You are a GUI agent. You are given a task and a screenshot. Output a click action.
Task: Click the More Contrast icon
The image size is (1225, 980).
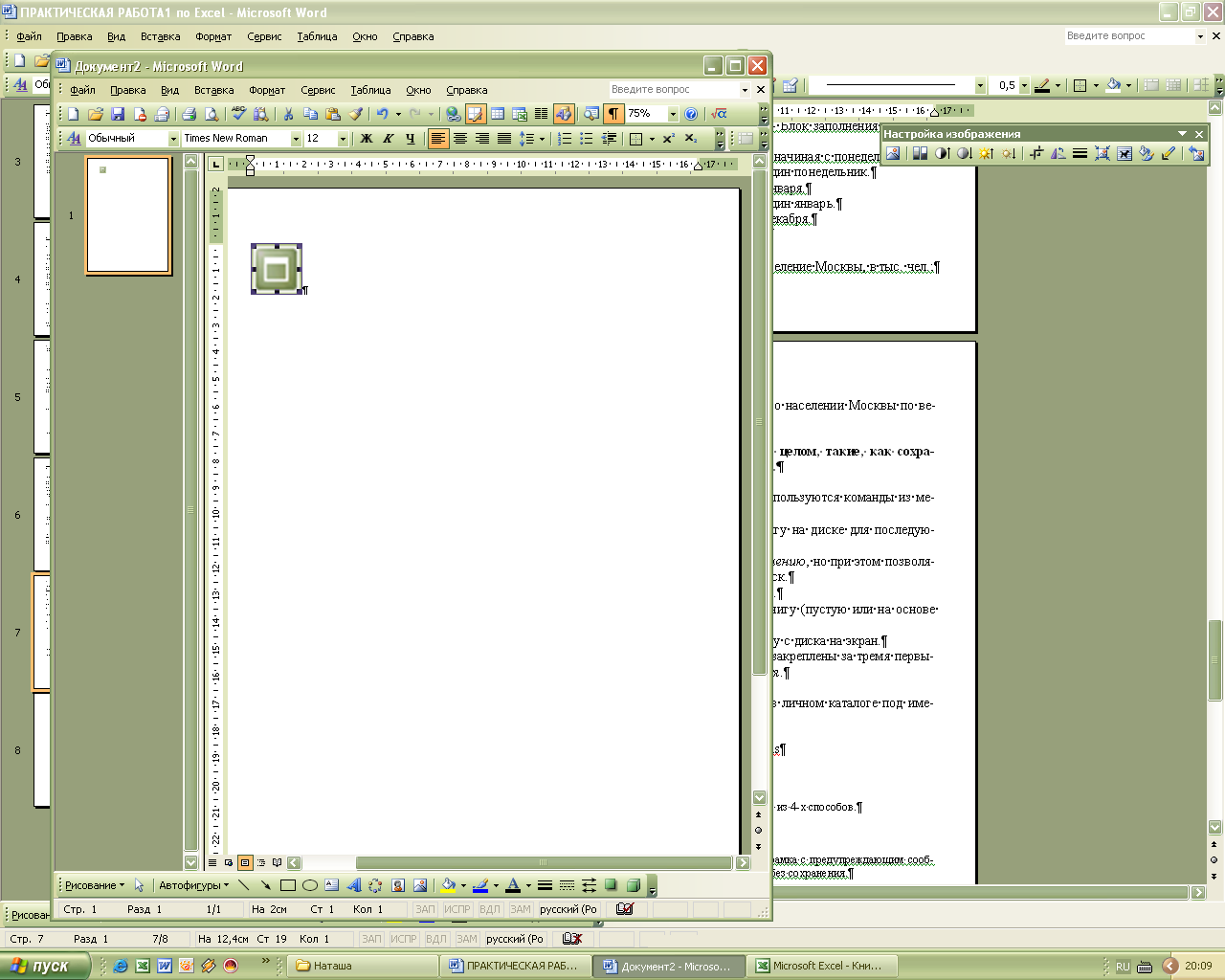[942, 153]
